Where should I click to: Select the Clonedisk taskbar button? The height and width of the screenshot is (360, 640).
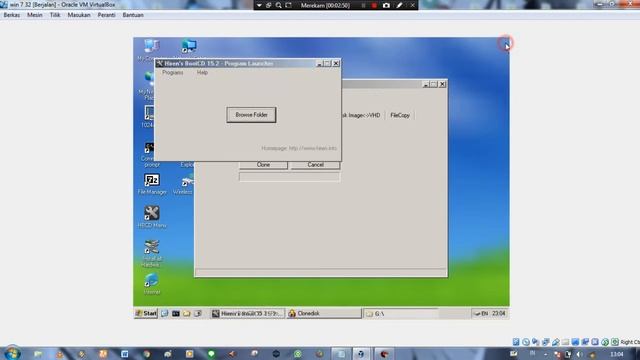[324, 313]
